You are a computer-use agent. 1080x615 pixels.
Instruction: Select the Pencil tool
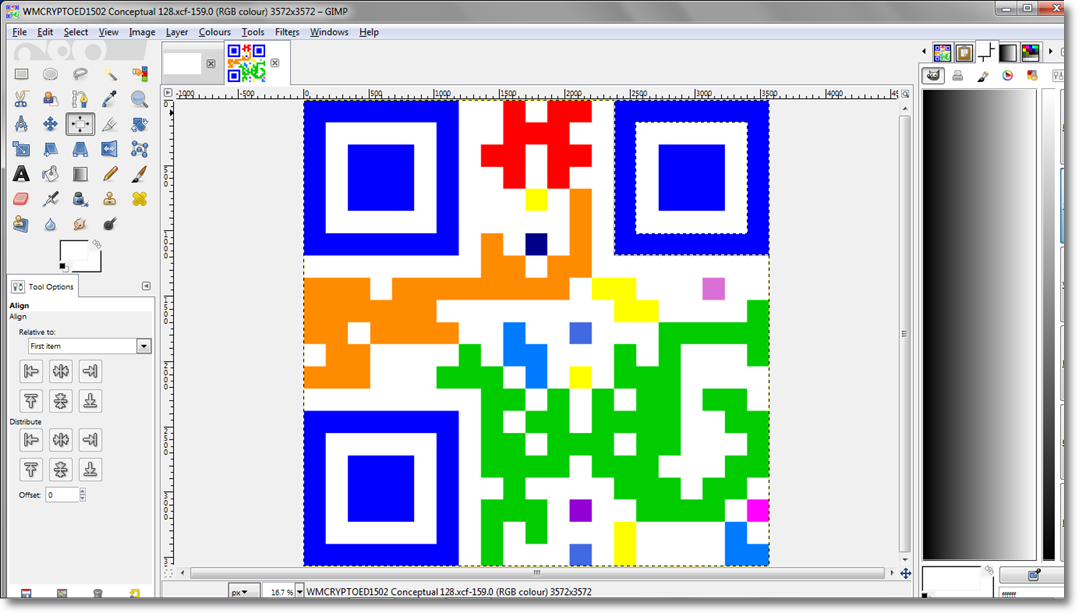click(110, 174)
